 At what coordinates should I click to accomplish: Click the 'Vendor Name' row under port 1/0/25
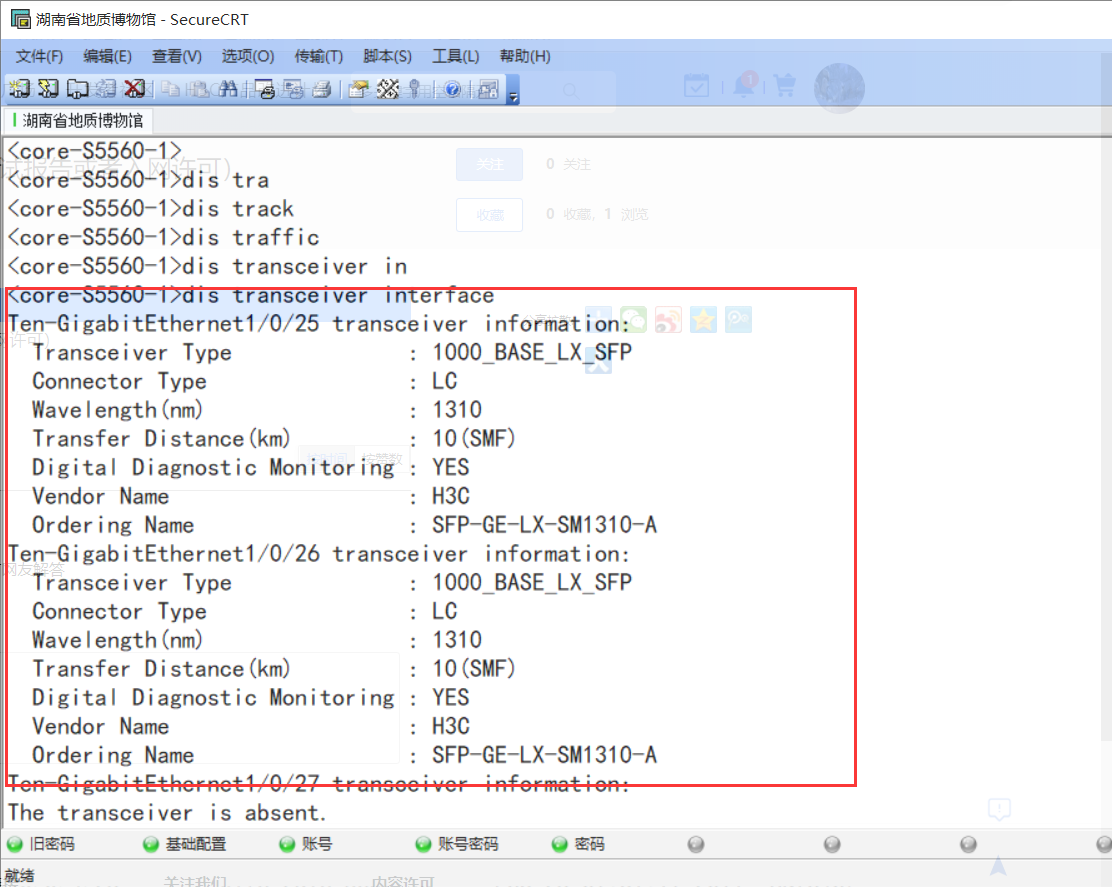click(x=251, y=496)
